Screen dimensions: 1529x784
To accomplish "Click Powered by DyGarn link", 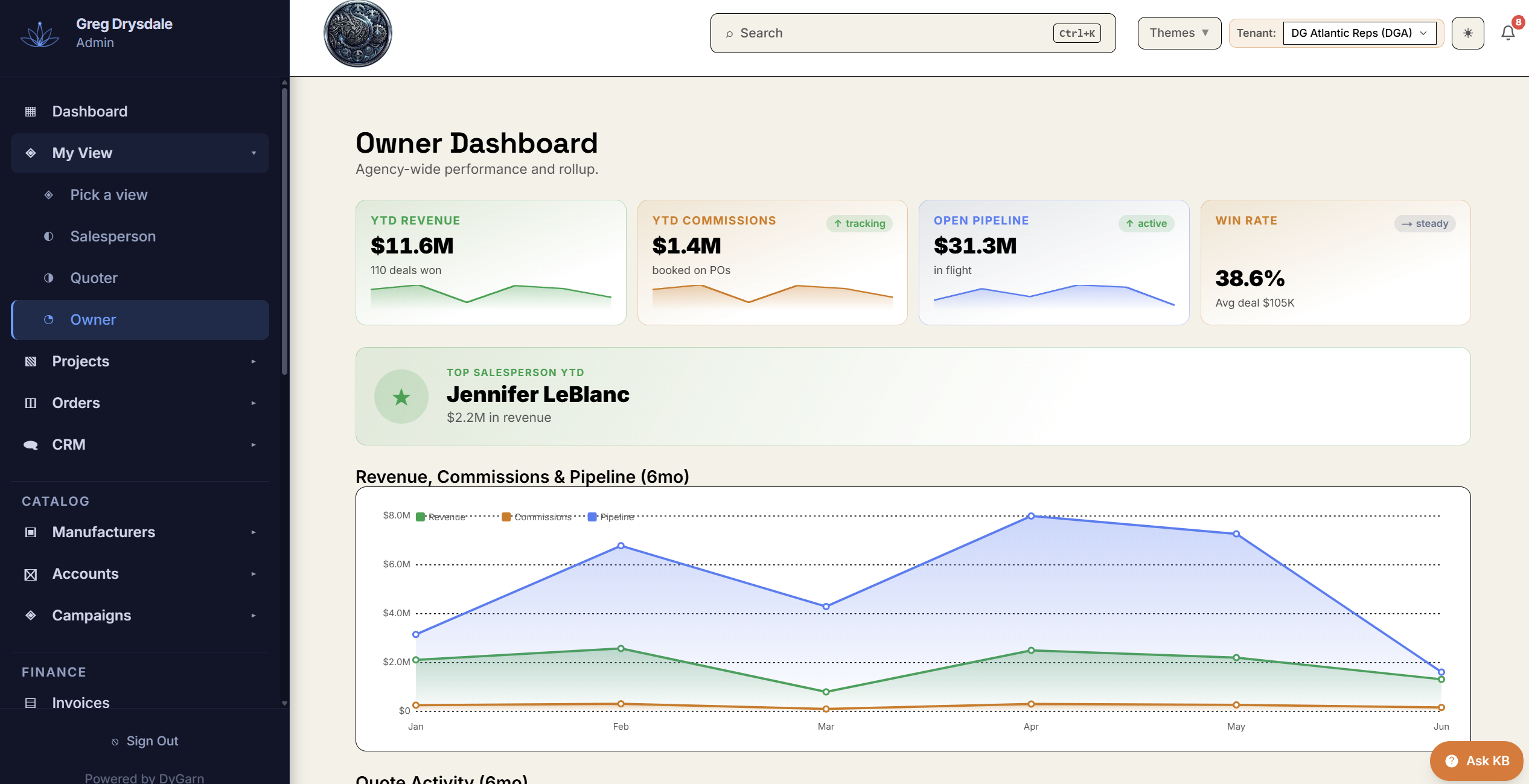I will (144, 779).
